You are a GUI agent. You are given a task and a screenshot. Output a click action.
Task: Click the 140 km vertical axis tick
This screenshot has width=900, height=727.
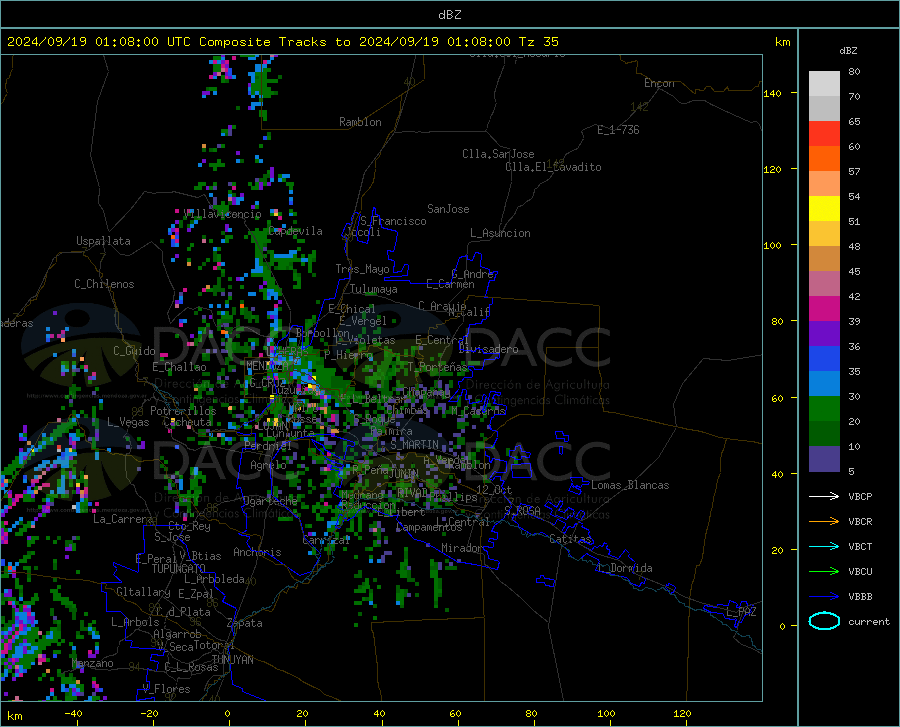point(772,93)
